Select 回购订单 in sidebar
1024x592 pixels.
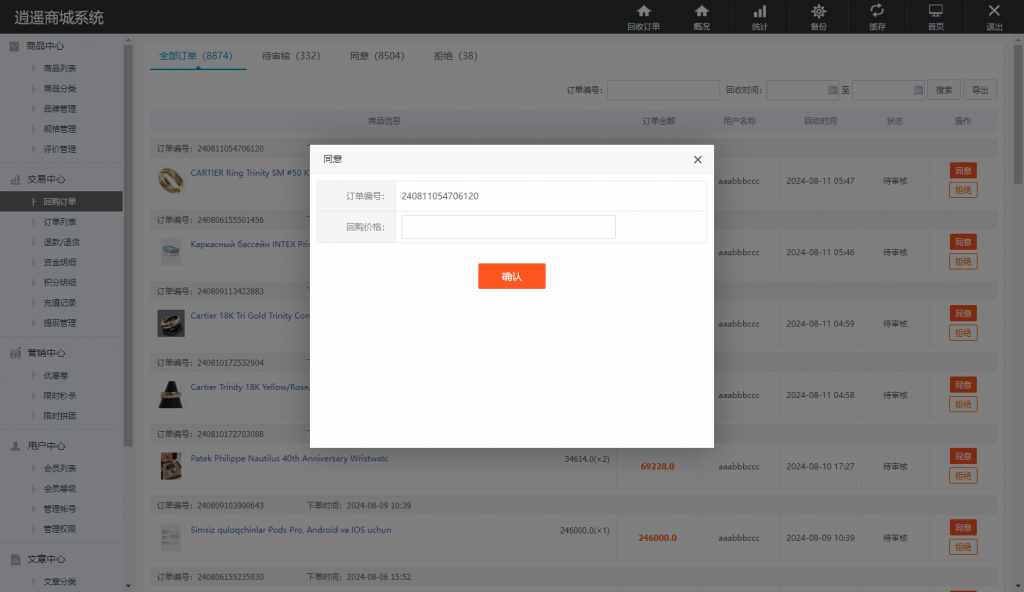[x=61, y=201]
